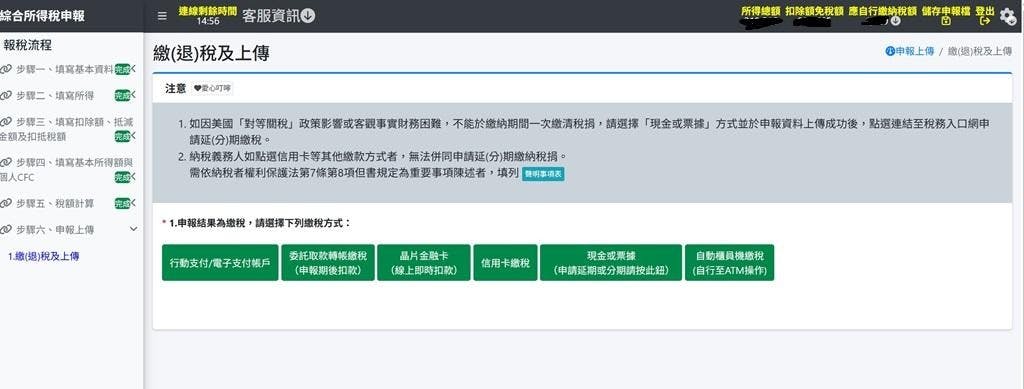Click the 申報上傳 breadcrumb icon
Image resolution: width=1024 pixels, height=389 pixels.
point(890,51)
